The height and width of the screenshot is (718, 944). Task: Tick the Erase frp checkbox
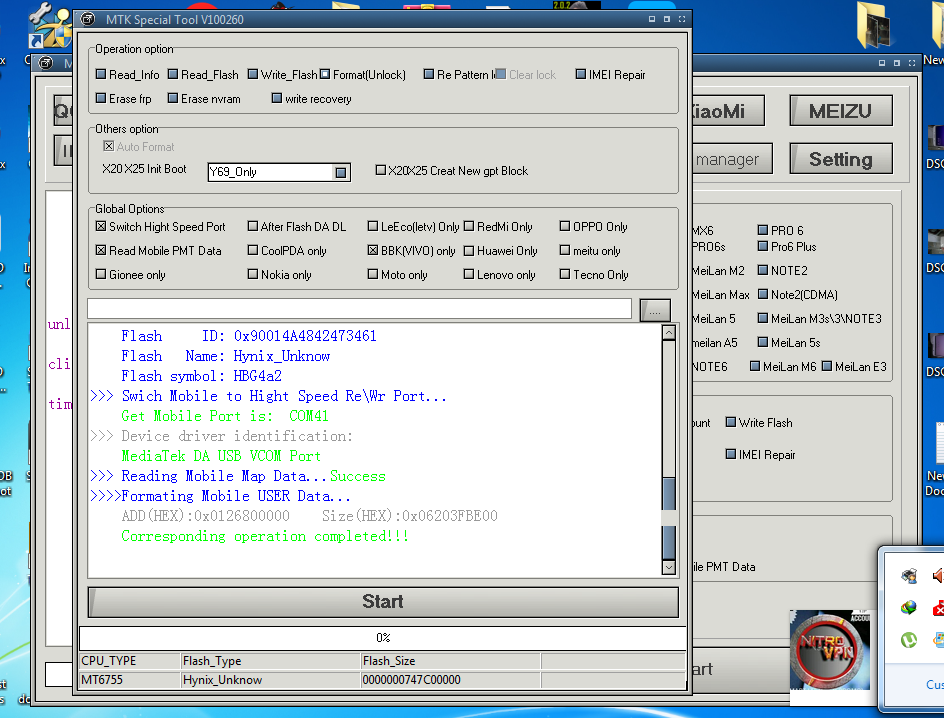[101, 99]
